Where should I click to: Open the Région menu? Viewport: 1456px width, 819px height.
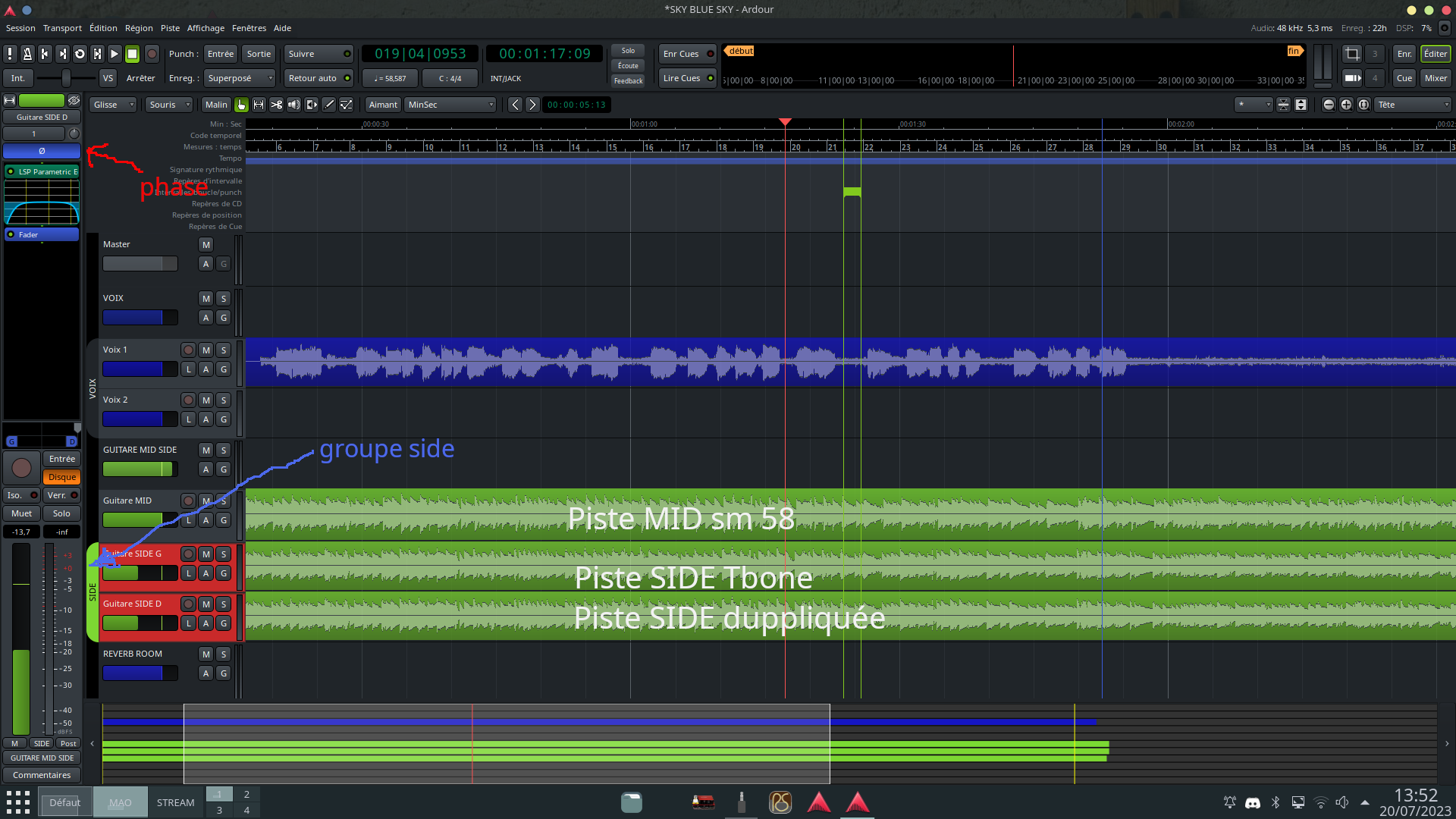(x=139, y=28)
